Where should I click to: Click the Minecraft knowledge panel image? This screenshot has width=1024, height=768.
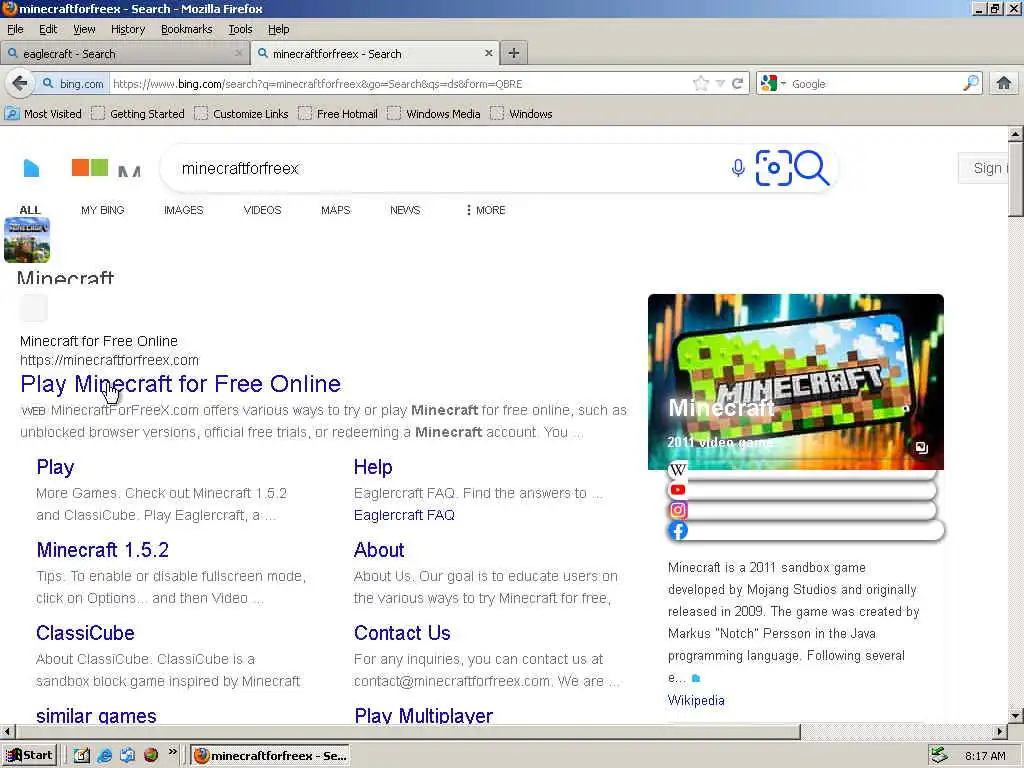click(795, 381)
